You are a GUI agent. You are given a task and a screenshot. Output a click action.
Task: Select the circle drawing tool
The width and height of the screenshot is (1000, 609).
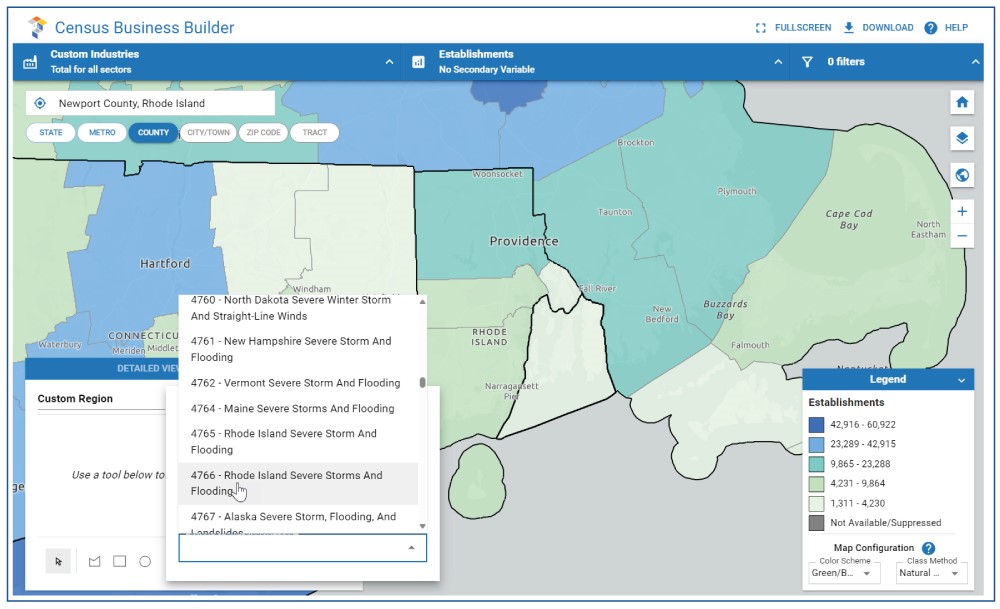point(145,561)
